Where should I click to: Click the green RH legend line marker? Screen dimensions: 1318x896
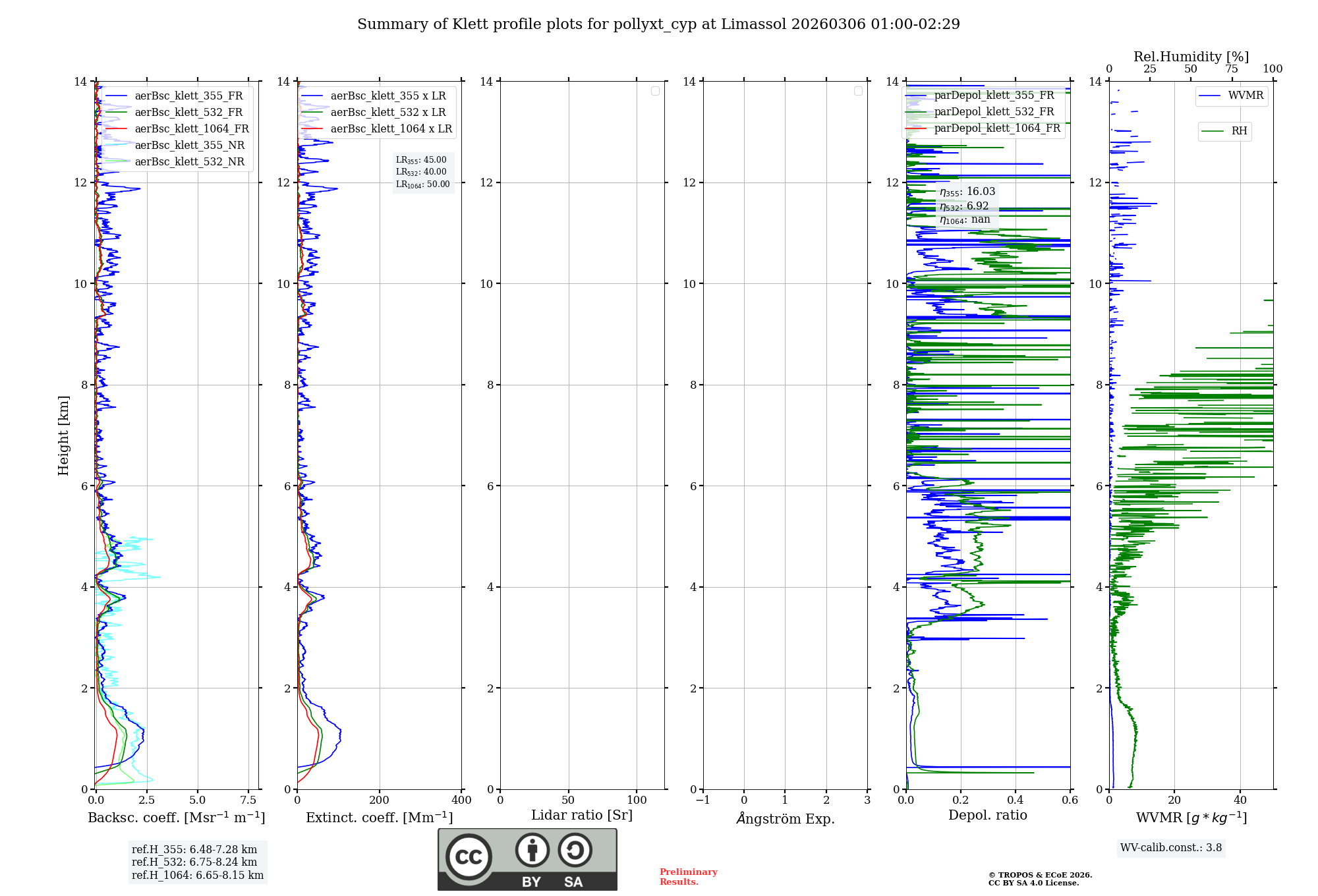(x=1212, y=131)
